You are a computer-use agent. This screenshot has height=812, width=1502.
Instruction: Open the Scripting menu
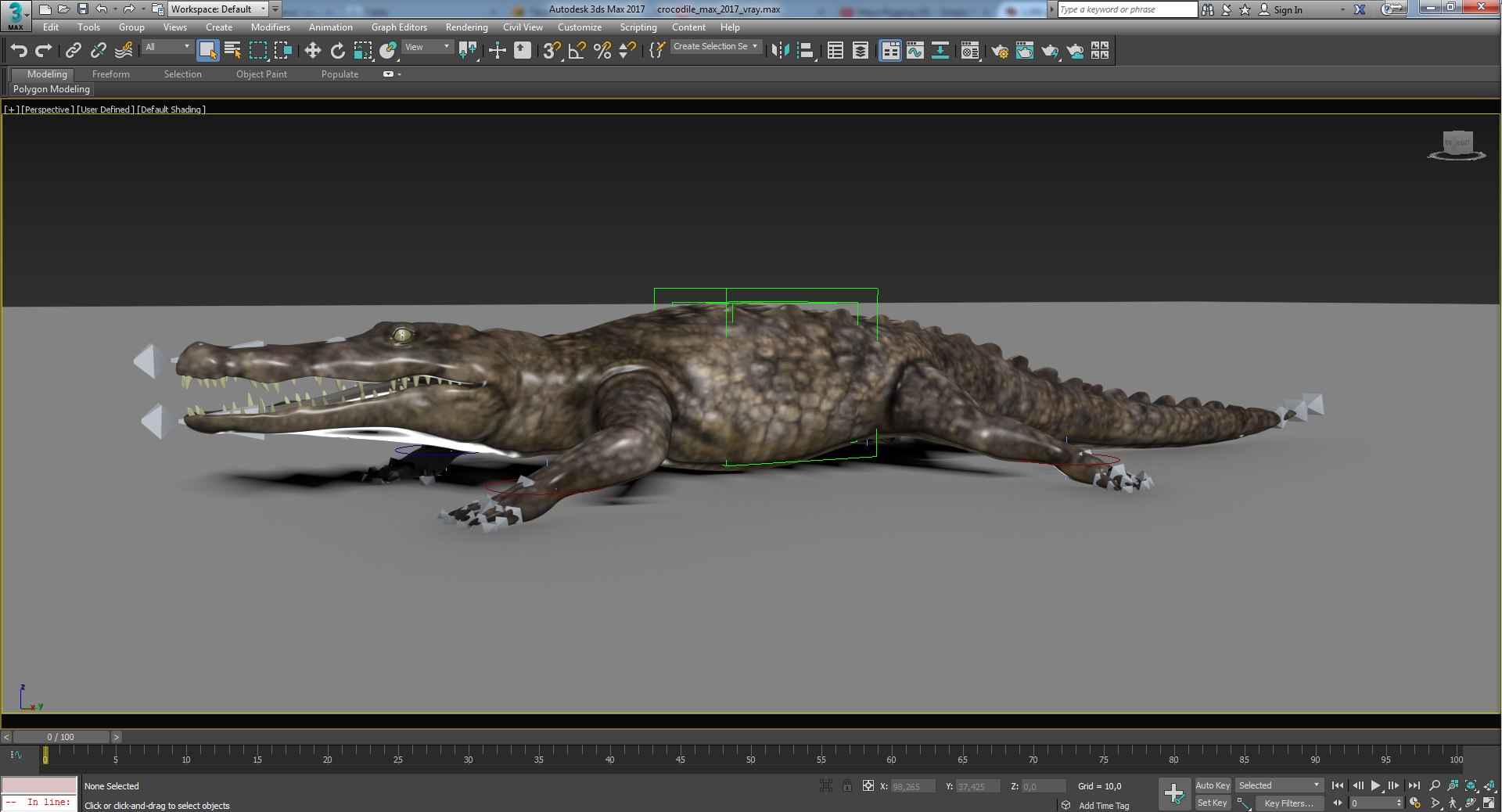(638, 27)
